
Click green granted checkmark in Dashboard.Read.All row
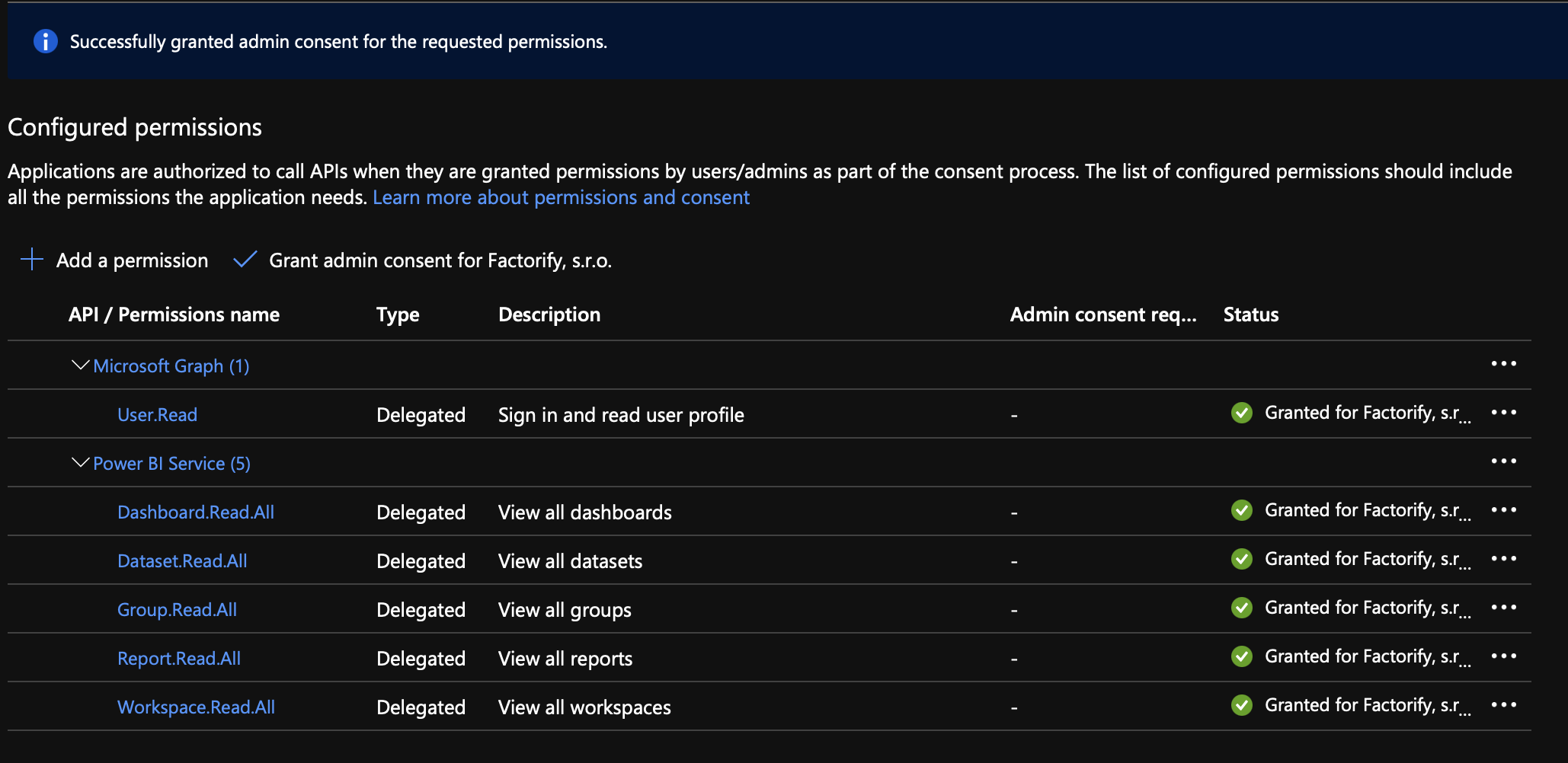point(1242,510)
